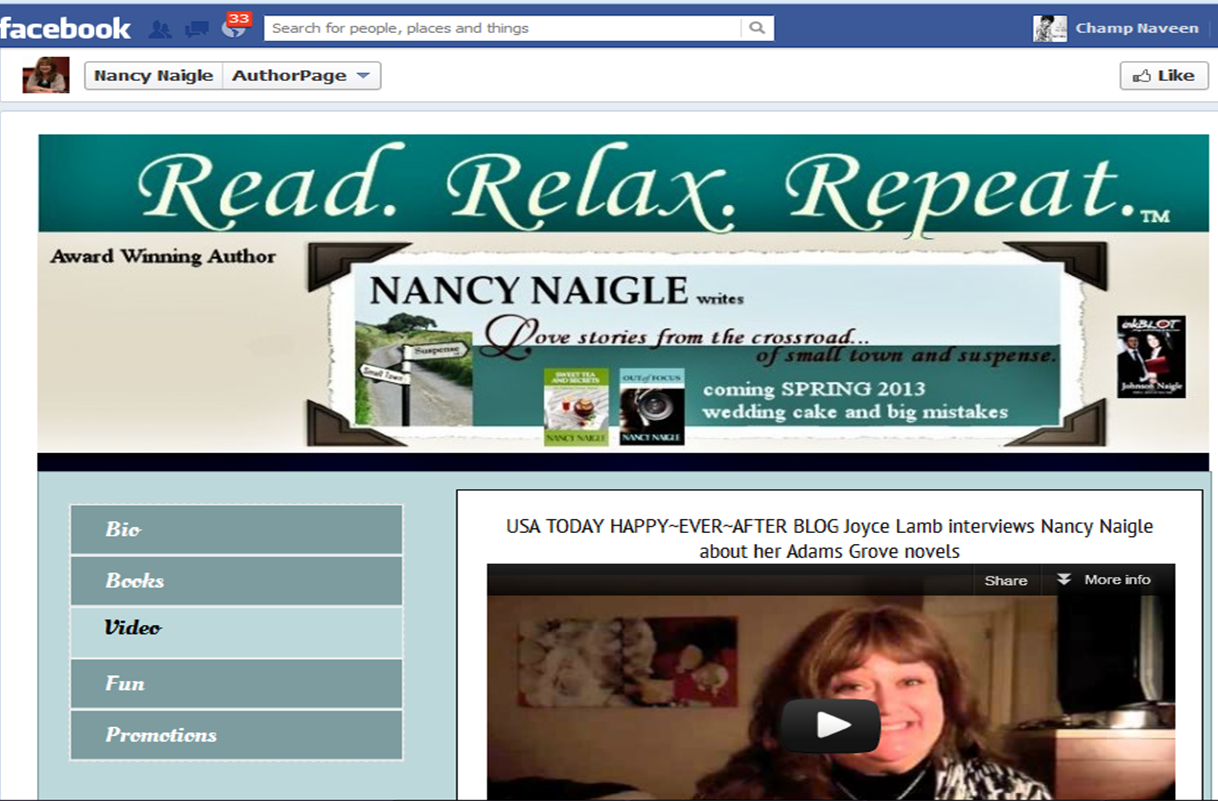Click the search magnifier icon
1218x801 pixels.
(757, 28)
